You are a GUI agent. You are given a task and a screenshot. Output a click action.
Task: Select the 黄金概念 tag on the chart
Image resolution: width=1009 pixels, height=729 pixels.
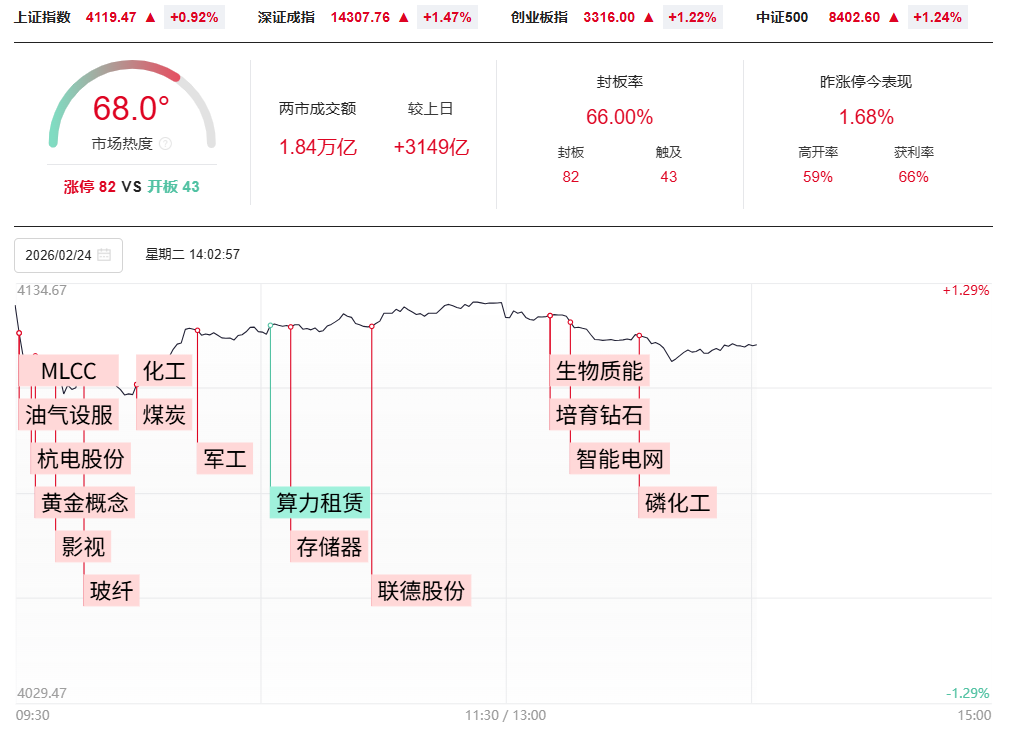[x=85, y=503]
